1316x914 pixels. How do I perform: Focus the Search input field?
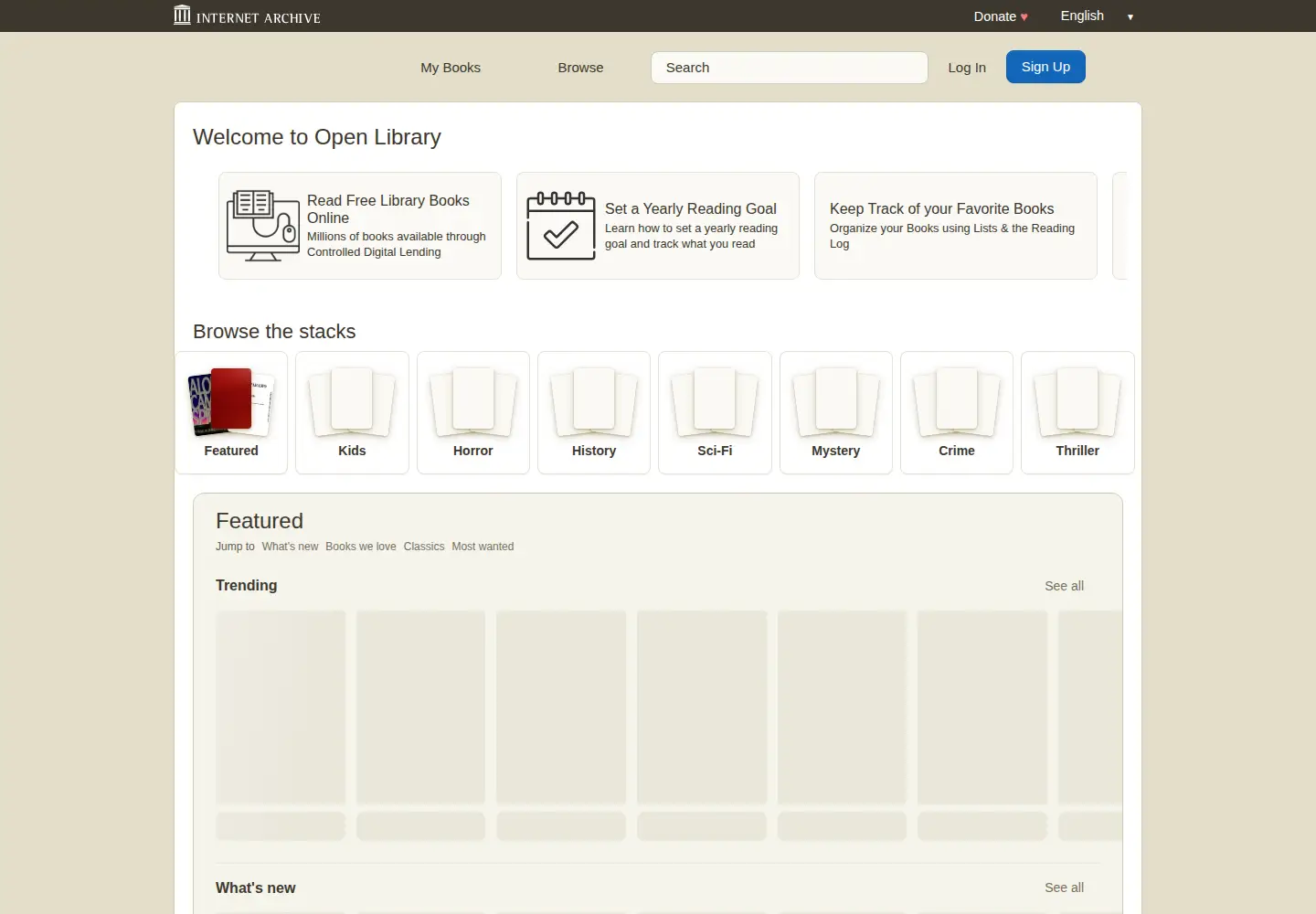tap(790, 68)
